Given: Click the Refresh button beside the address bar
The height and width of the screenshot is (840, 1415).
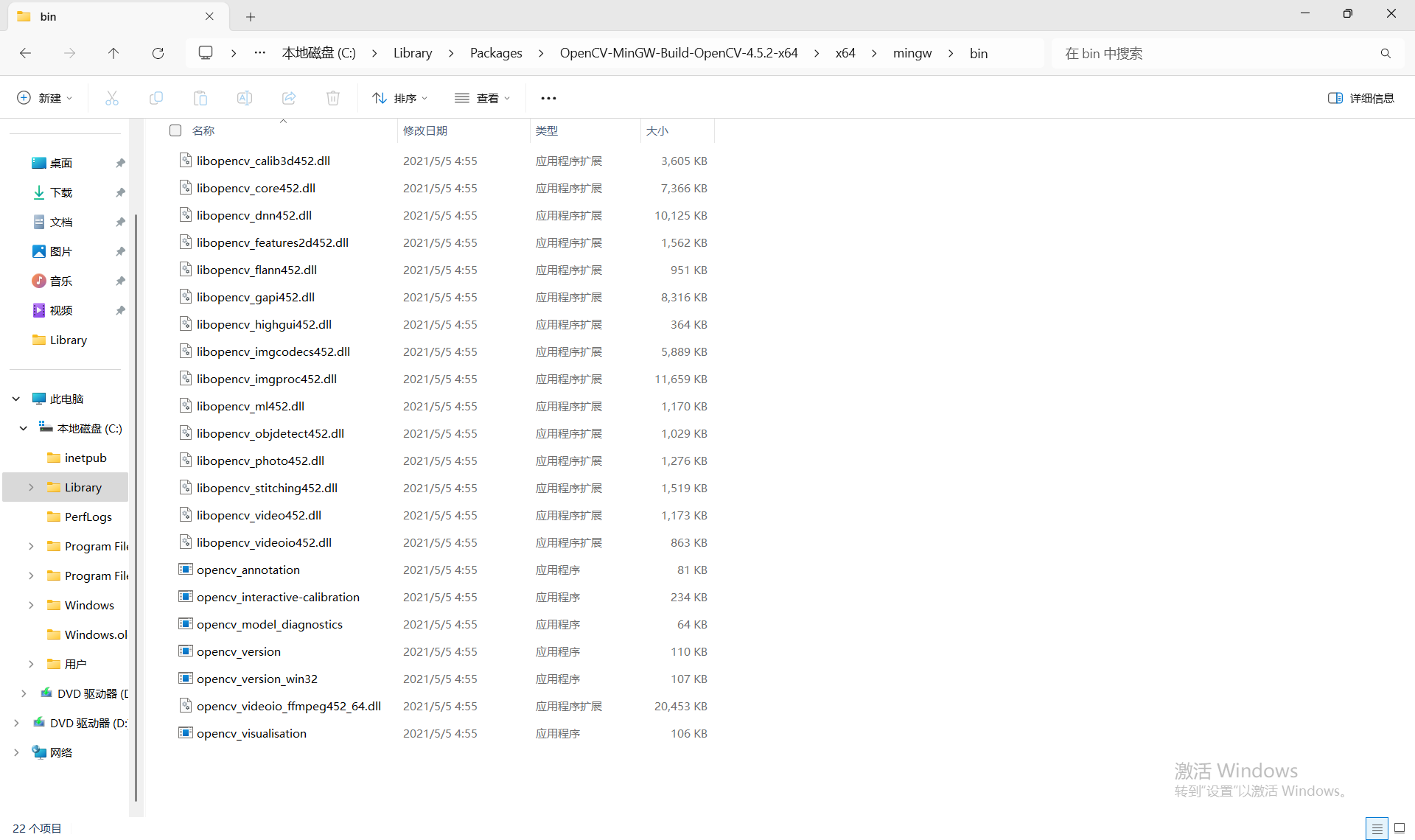Looking at the screenshot, I should (158, 53).
